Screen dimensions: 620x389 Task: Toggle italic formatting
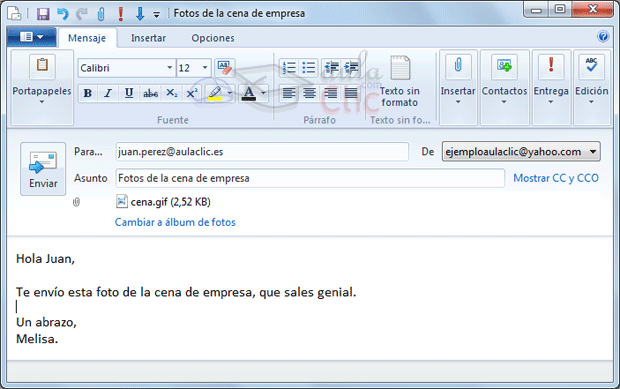coord(108,93)
